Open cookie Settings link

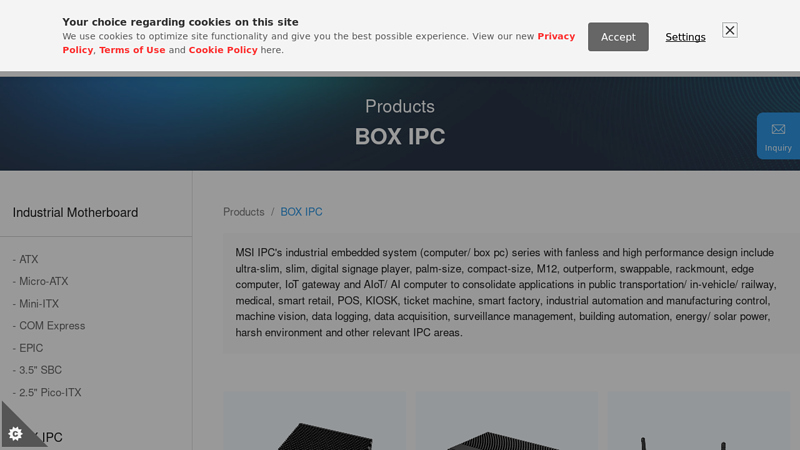685,37
